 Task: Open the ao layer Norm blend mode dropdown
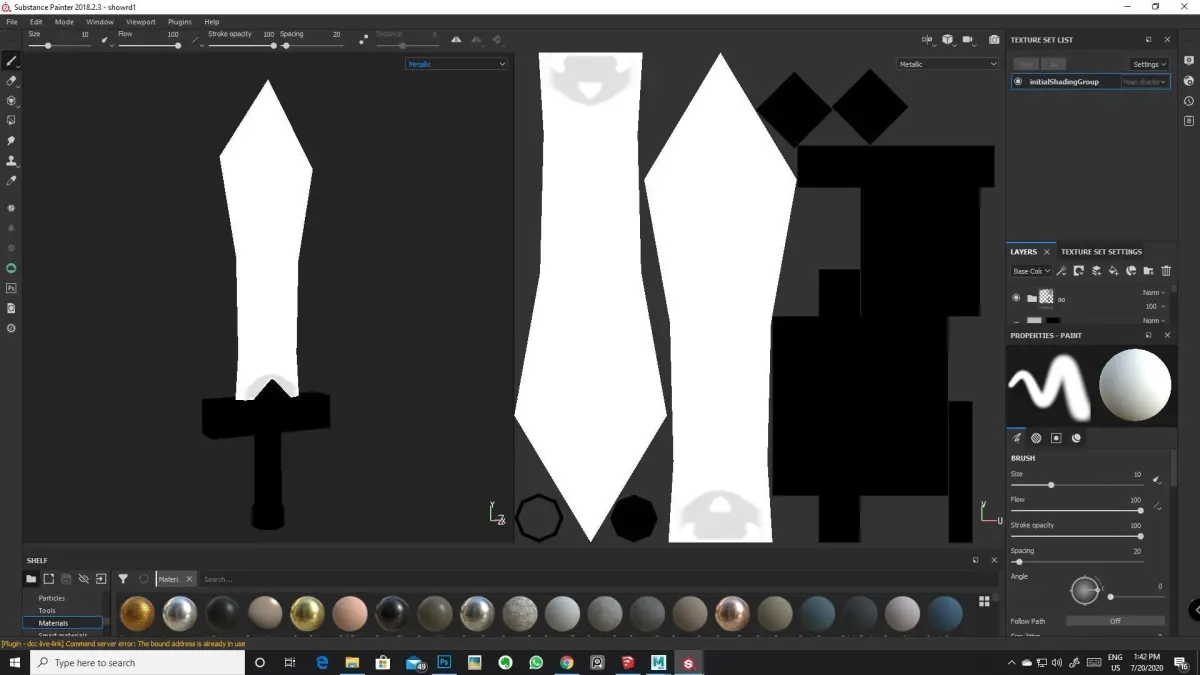tap(1154, 293)
